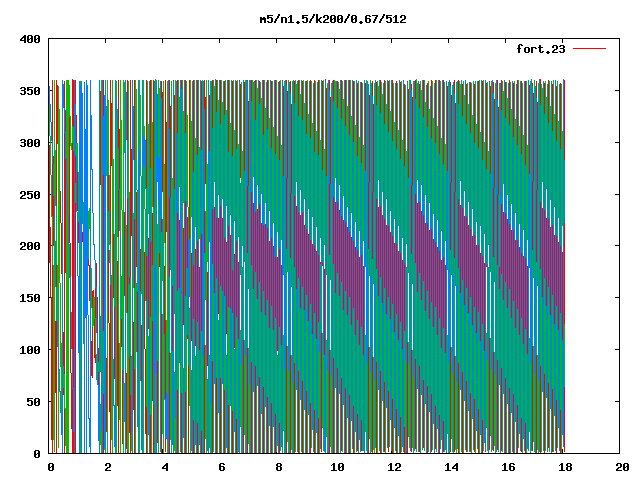Click y-axis label 200
The width and height of the screenshot is (640, 480).
pyautogui.click(x=30, y=246)
